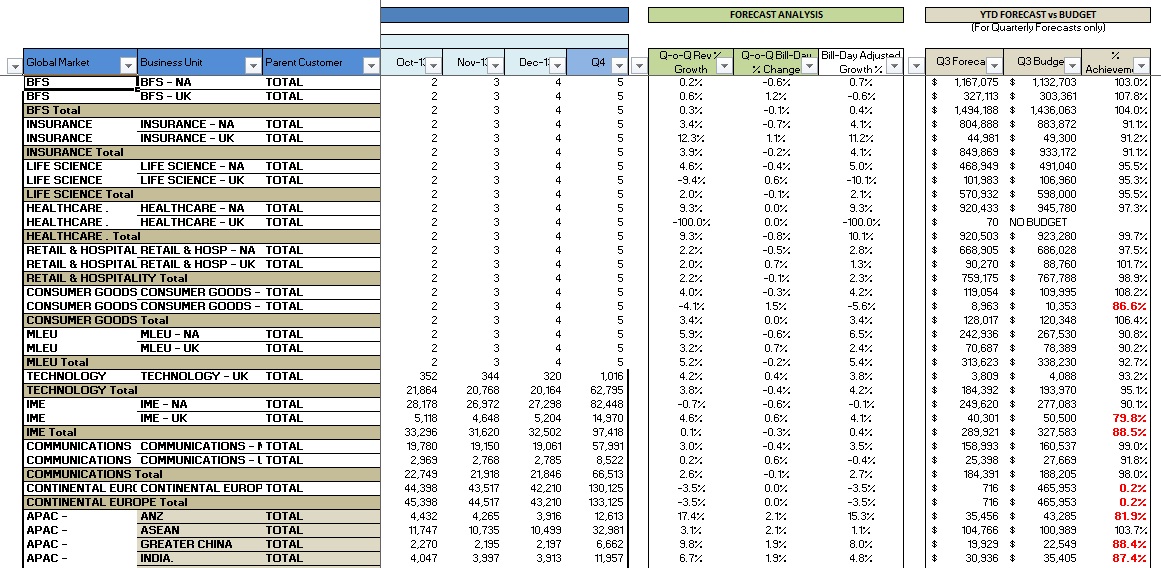Screen dimensions: 1161x568
Task: Click the 'INDIA.' business unit cell
Action: (200, 558)
